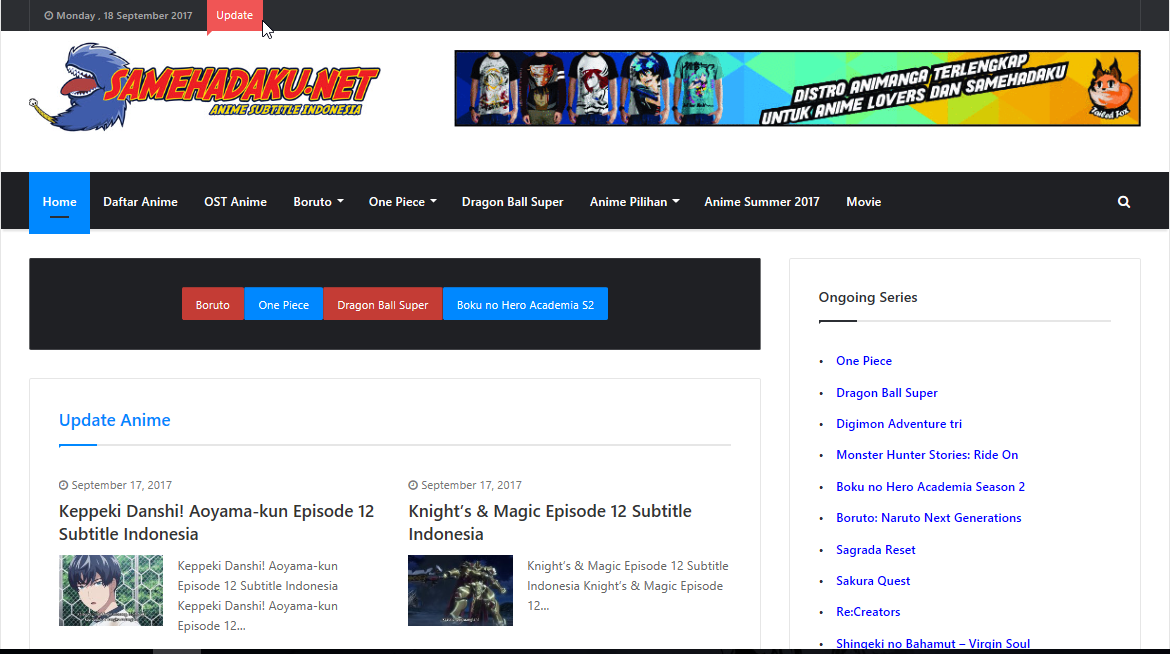Click the Ongoing Series heading

pos(868,297)
